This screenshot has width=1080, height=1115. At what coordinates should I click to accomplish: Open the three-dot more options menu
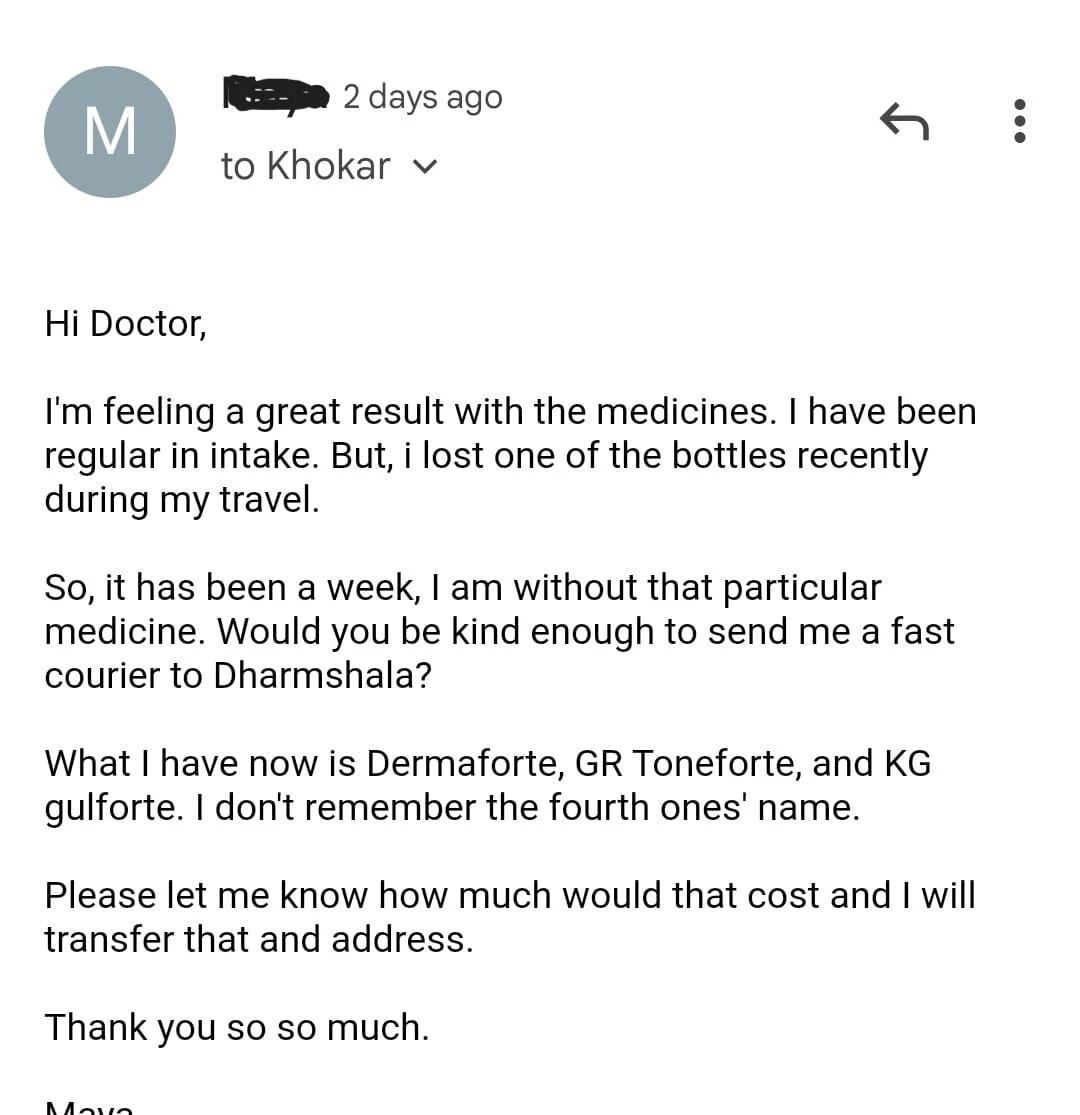[1019, 121]
